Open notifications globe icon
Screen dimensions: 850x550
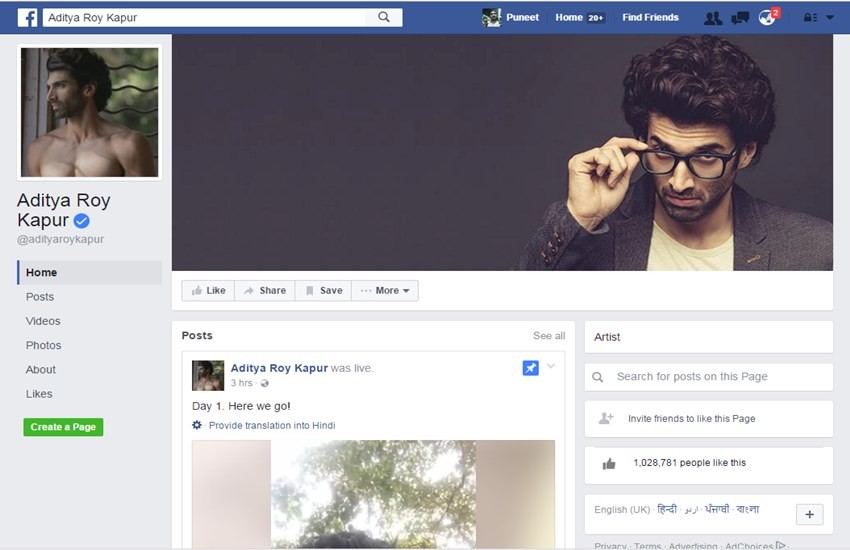(767, 18)
